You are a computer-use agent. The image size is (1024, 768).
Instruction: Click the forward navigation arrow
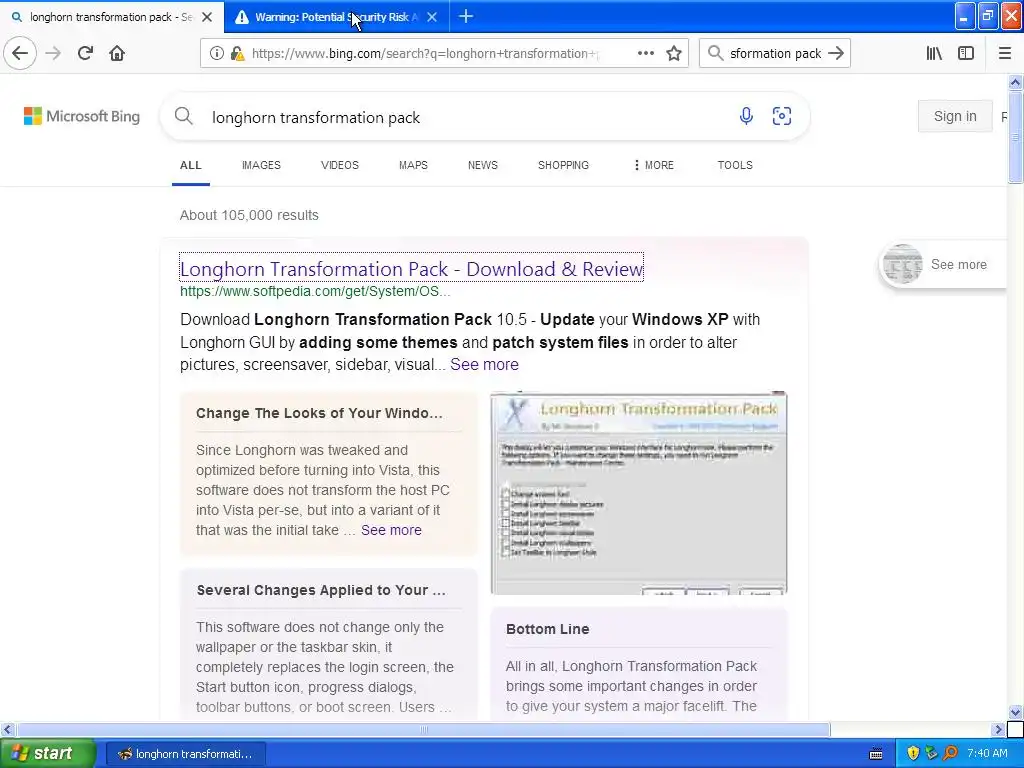point(53,54)
